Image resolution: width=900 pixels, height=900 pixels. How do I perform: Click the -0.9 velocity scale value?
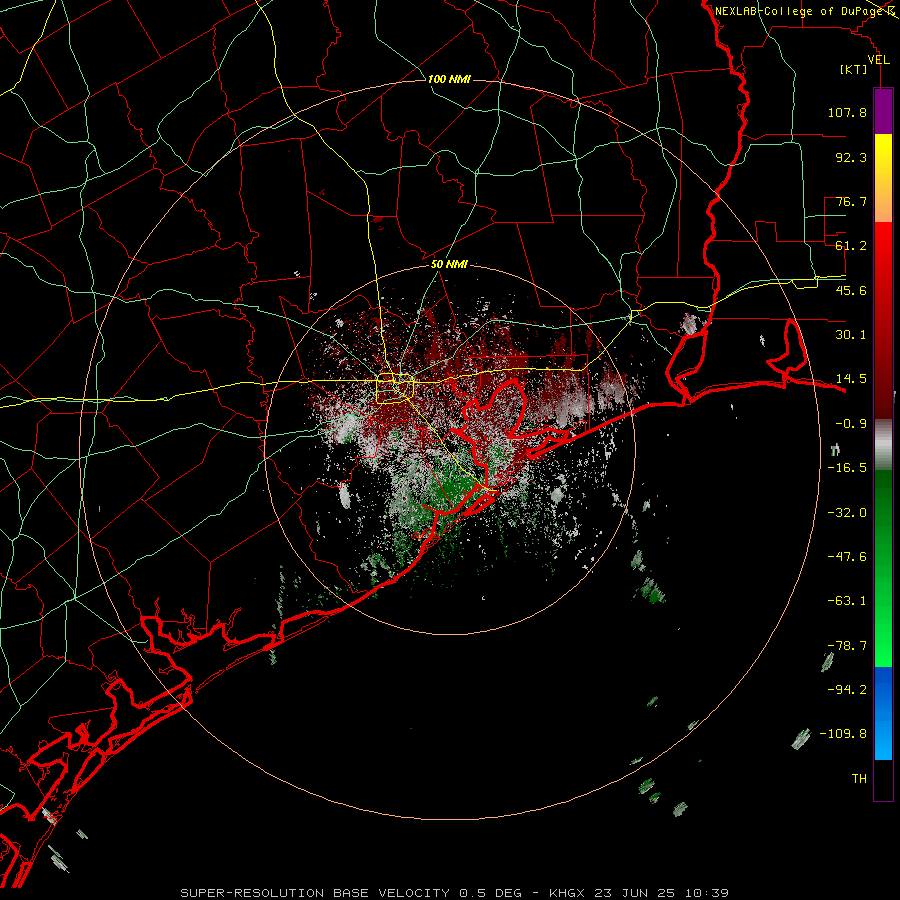coord(851,424)
